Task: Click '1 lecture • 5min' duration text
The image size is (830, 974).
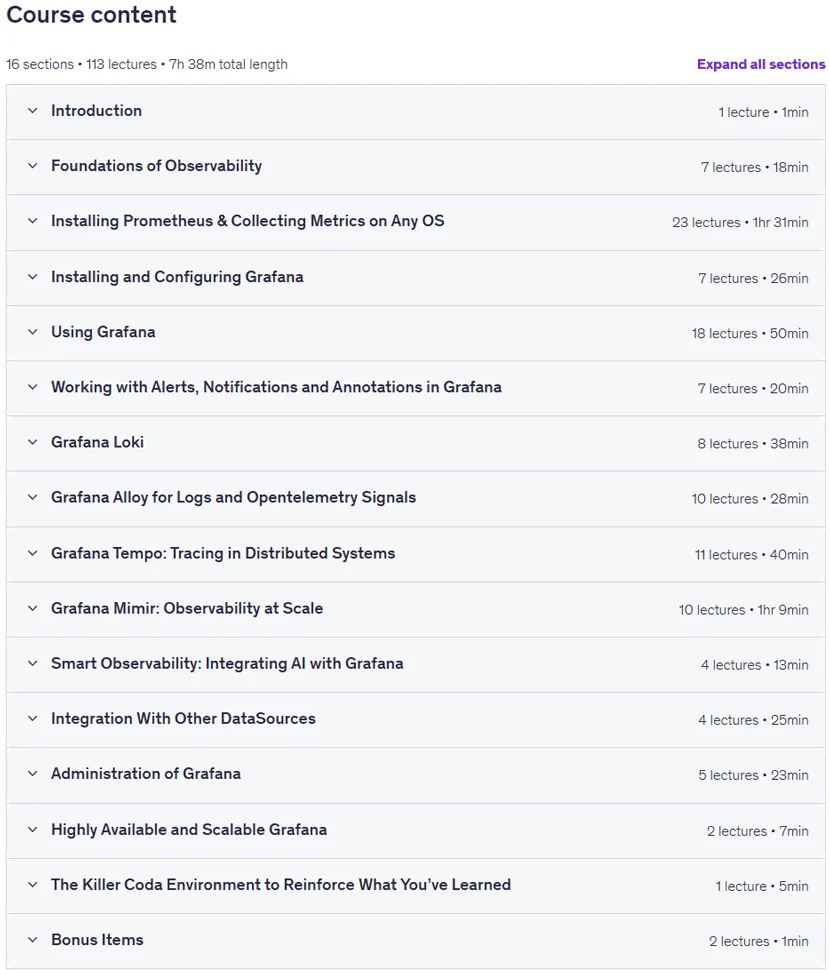Action: (x=762, y=886)
